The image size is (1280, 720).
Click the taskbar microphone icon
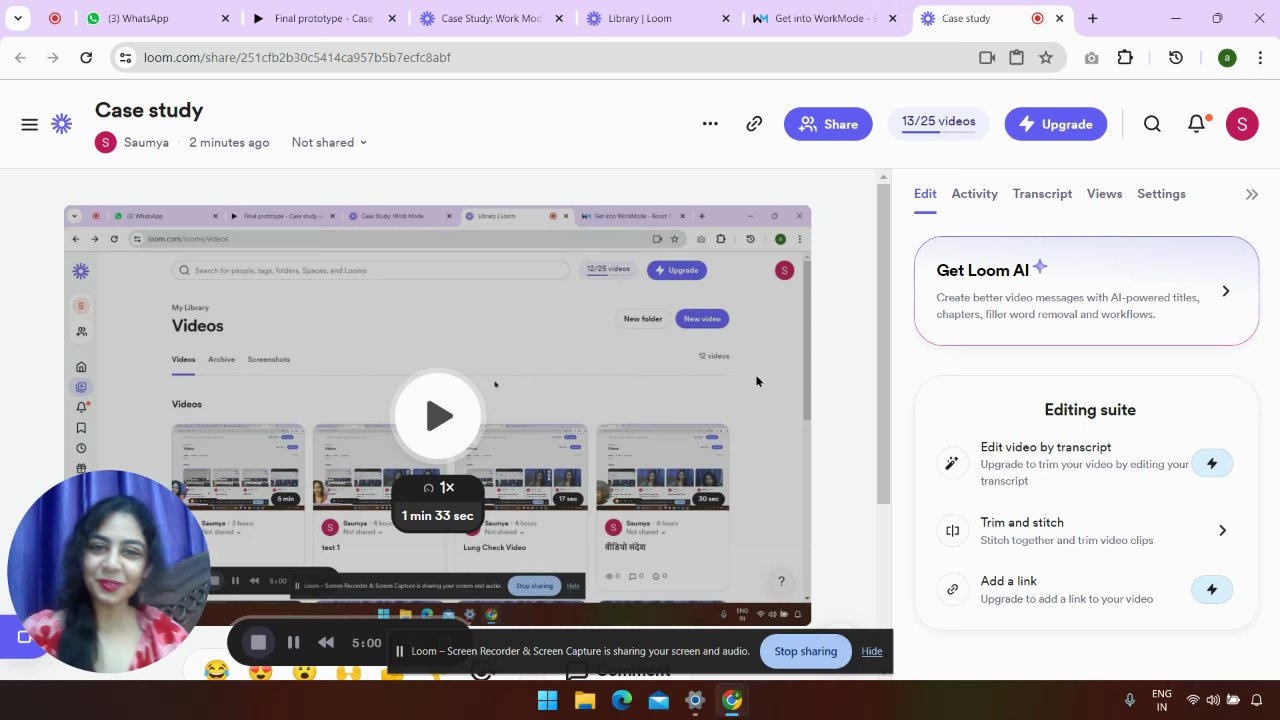pyautogui.click(x=1130, y=700)
